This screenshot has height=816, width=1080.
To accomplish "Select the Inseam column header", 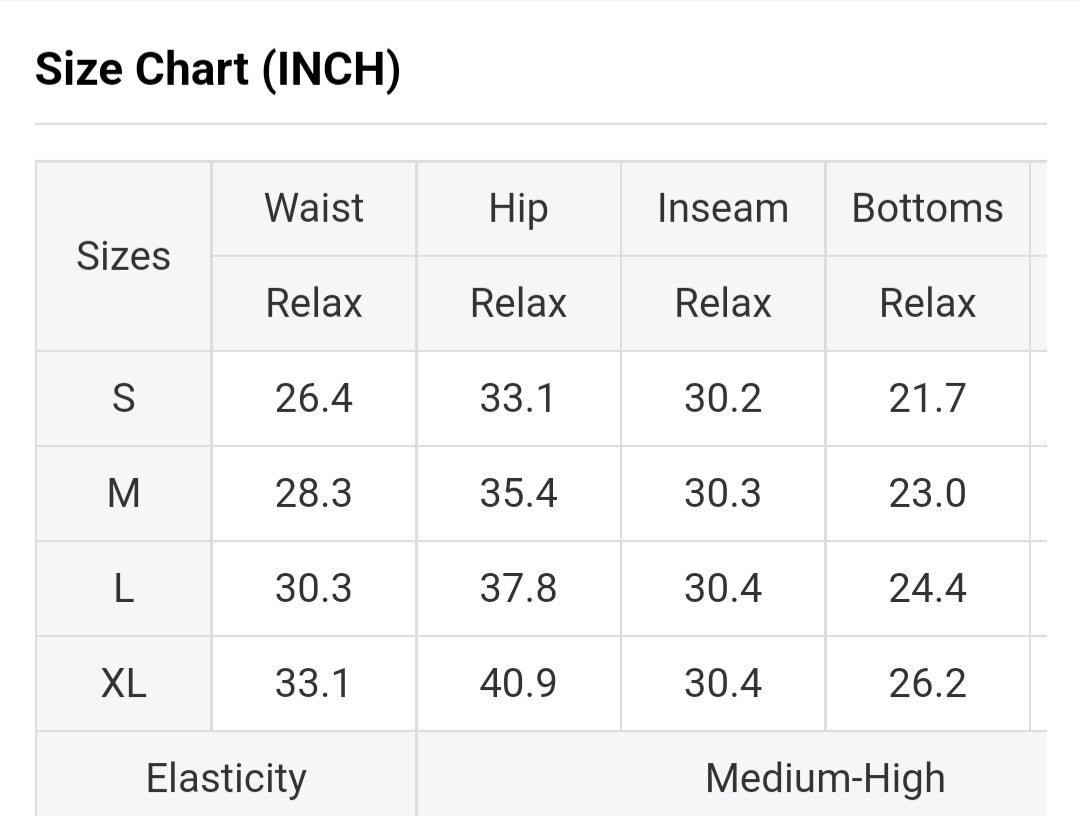I will (722, 208).
